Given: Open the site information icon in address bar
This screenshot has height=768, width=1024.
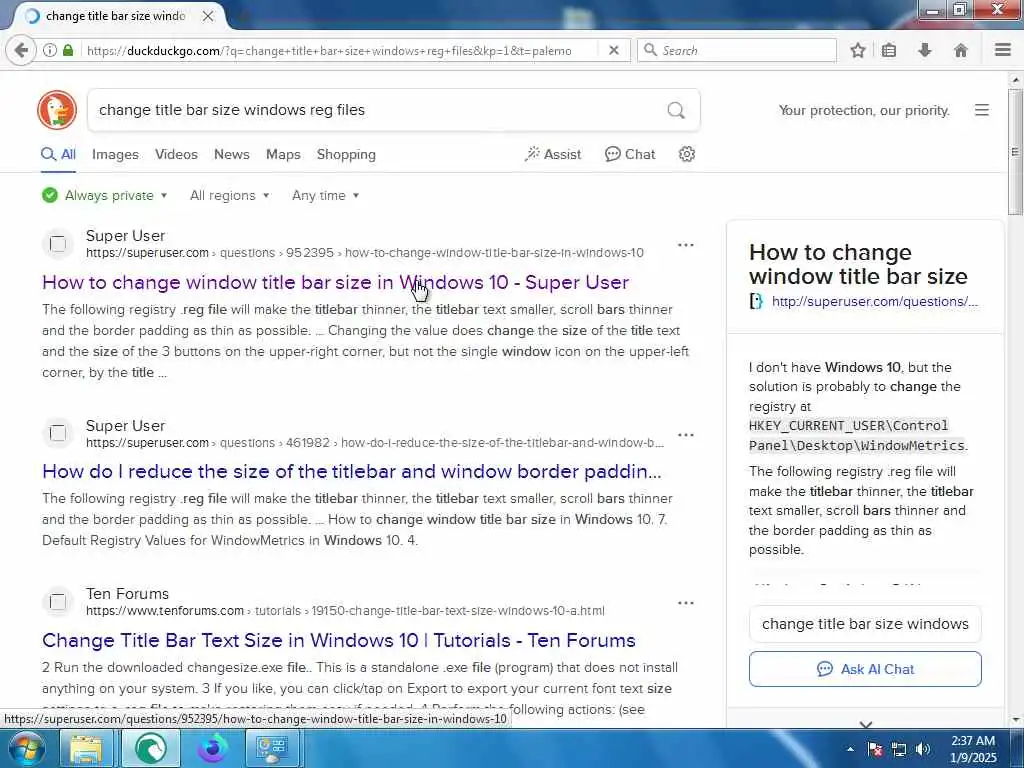Looking at the screenshot, I should [50, 50].
